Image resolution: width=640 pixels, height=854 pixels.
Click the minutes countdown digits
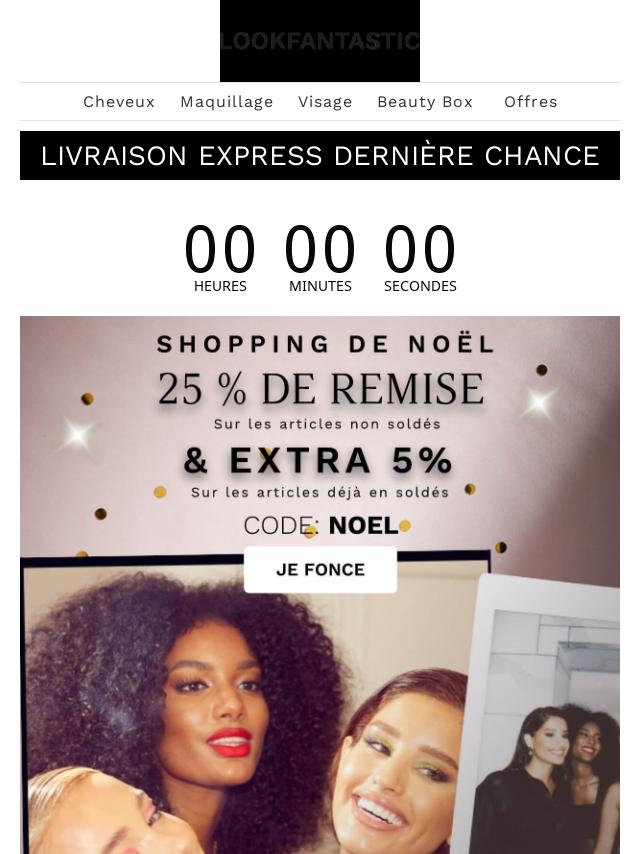(320, 249)
